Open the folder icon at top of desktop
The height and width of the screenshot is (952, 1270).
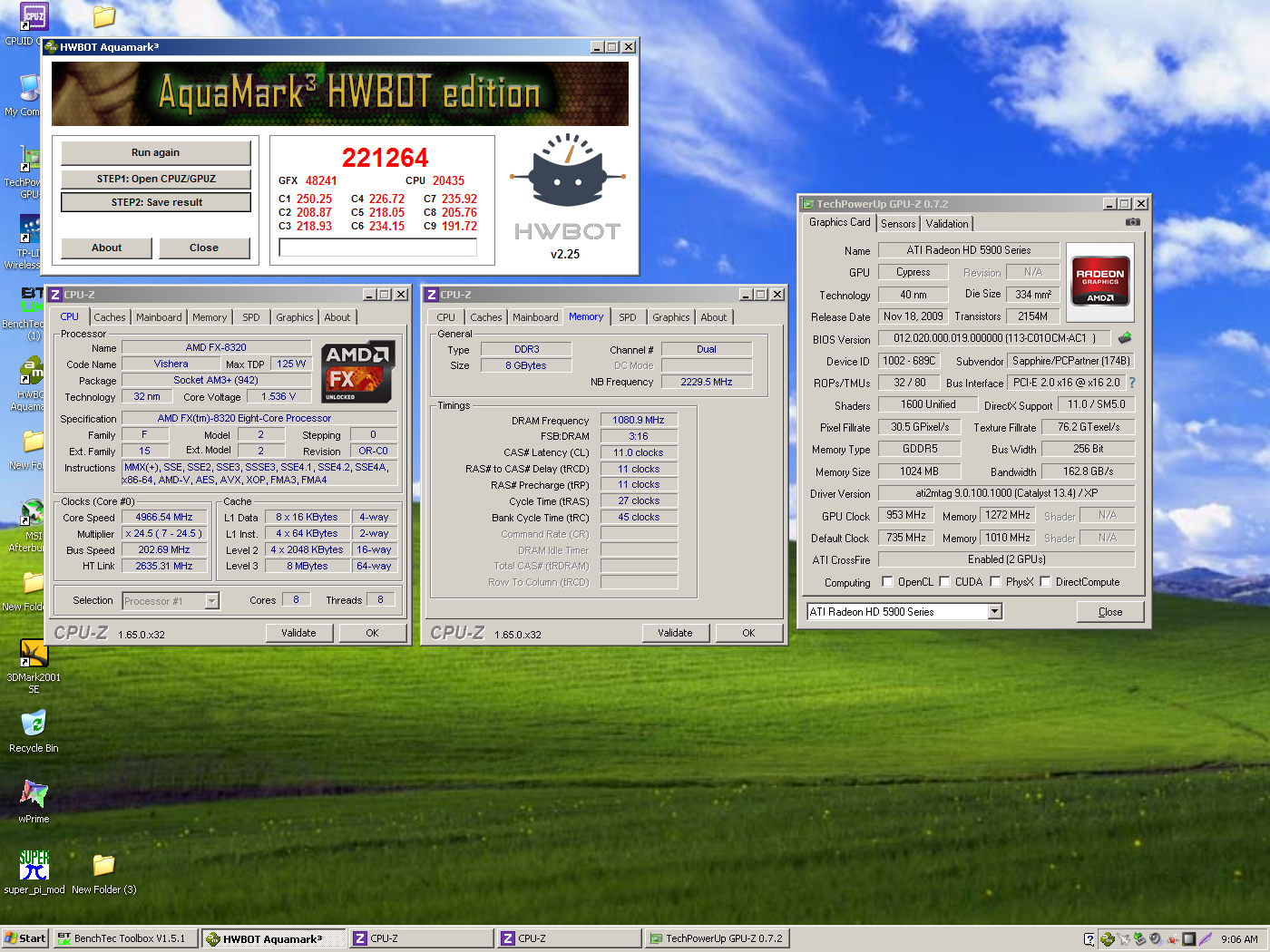point(104,16)
